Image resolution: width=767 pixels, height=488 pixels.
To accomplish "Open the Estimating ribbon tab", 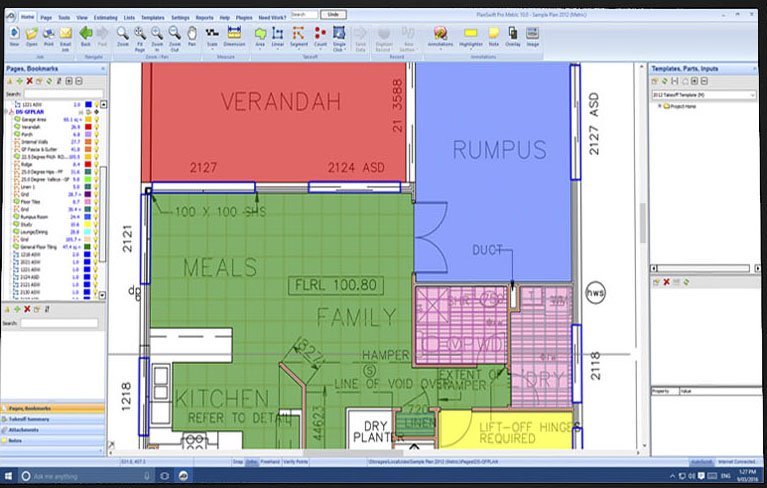I will pos(106,17).
